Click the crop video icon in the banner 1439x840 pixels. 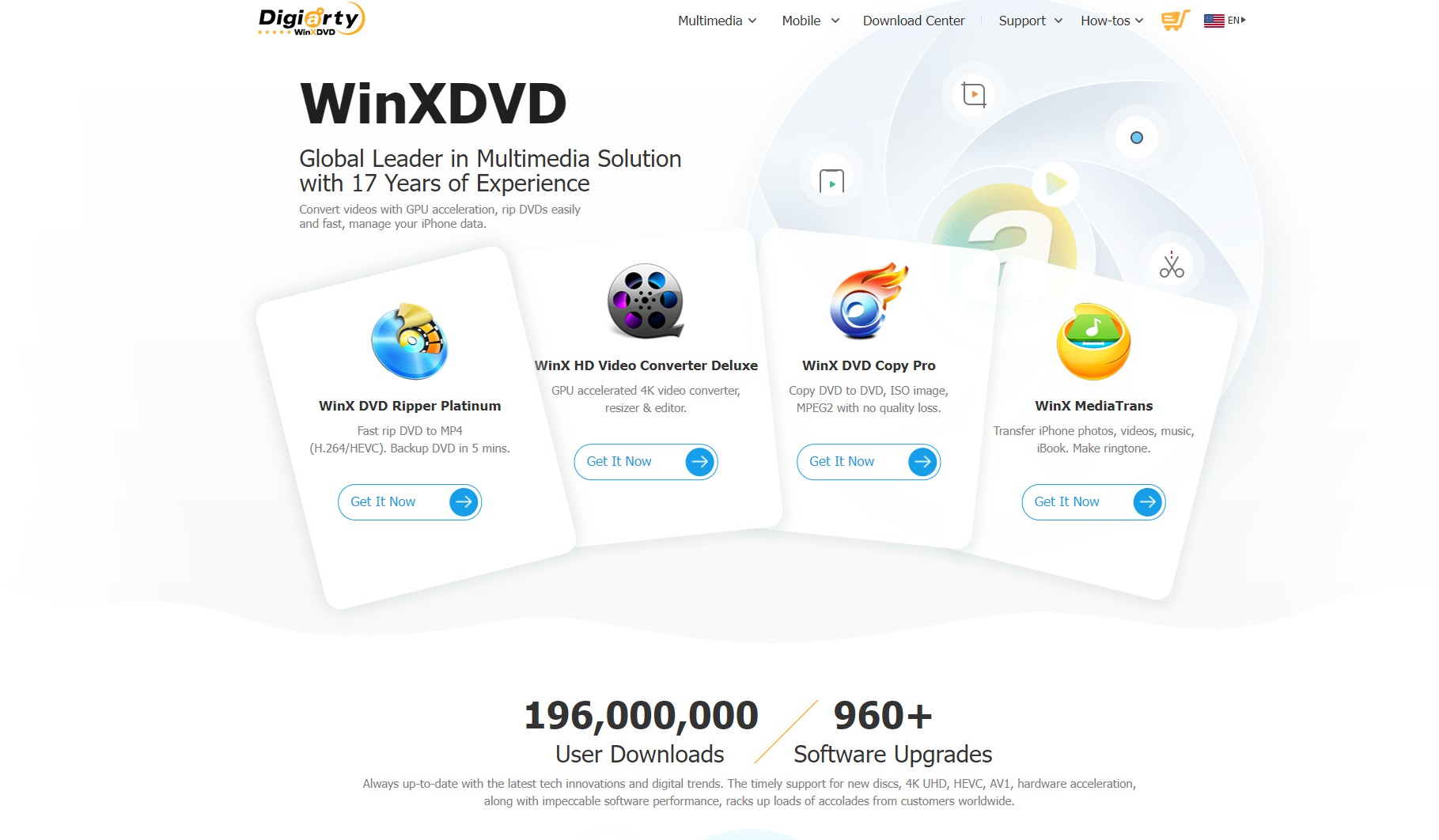coord(974,95)
